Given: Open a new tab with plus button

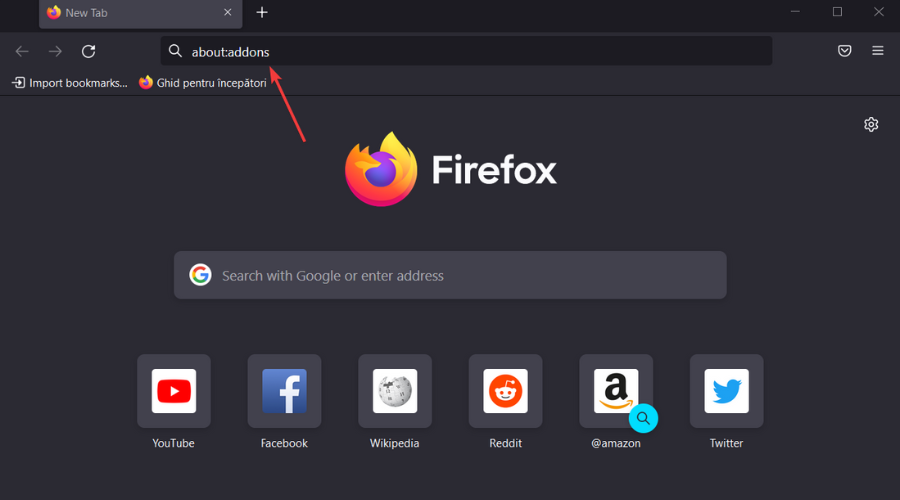Looking at the screenshot, I should [262, 13].
